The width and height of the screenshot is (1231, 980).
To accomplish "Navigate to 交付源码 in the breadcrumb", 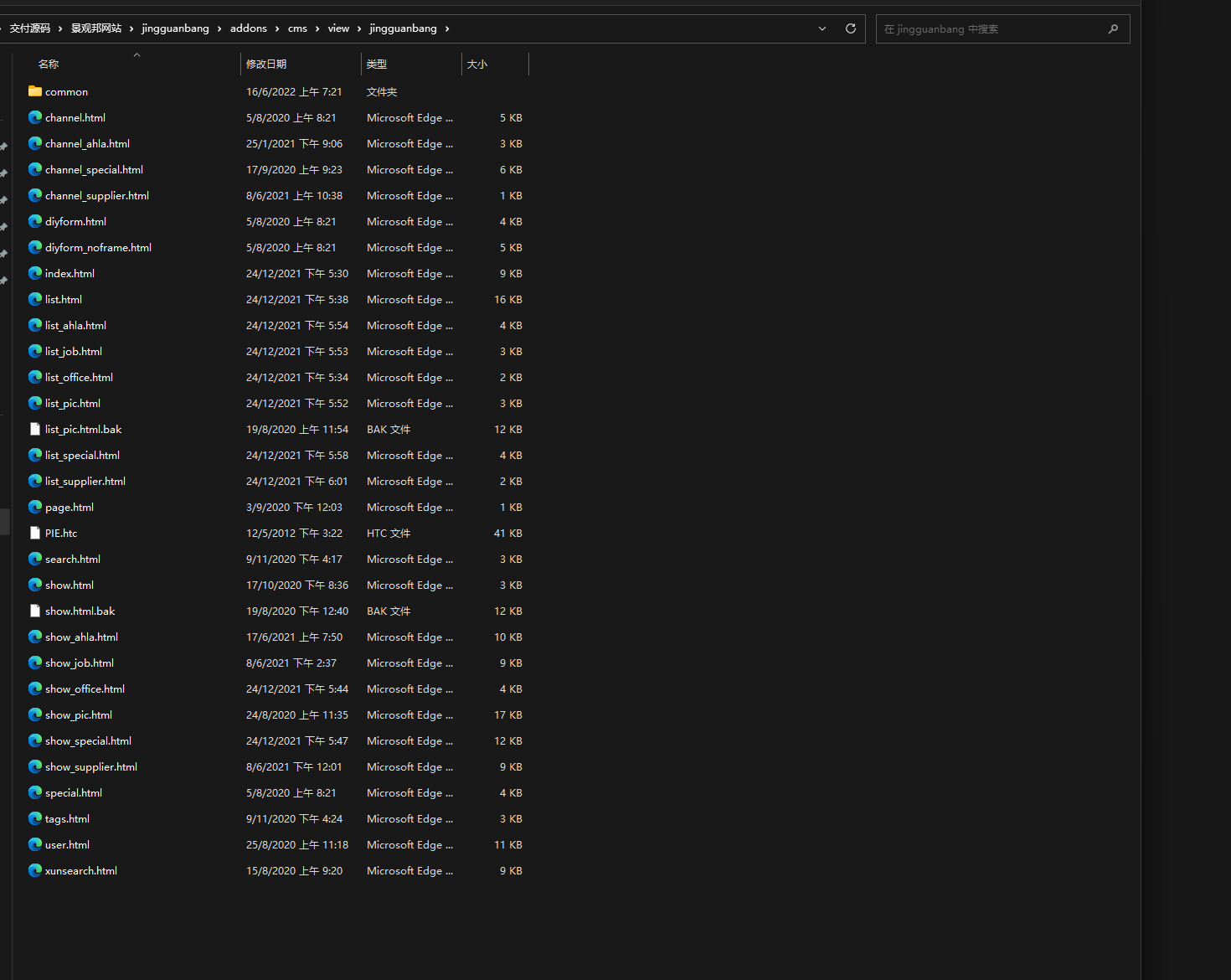I will [30, 28].
